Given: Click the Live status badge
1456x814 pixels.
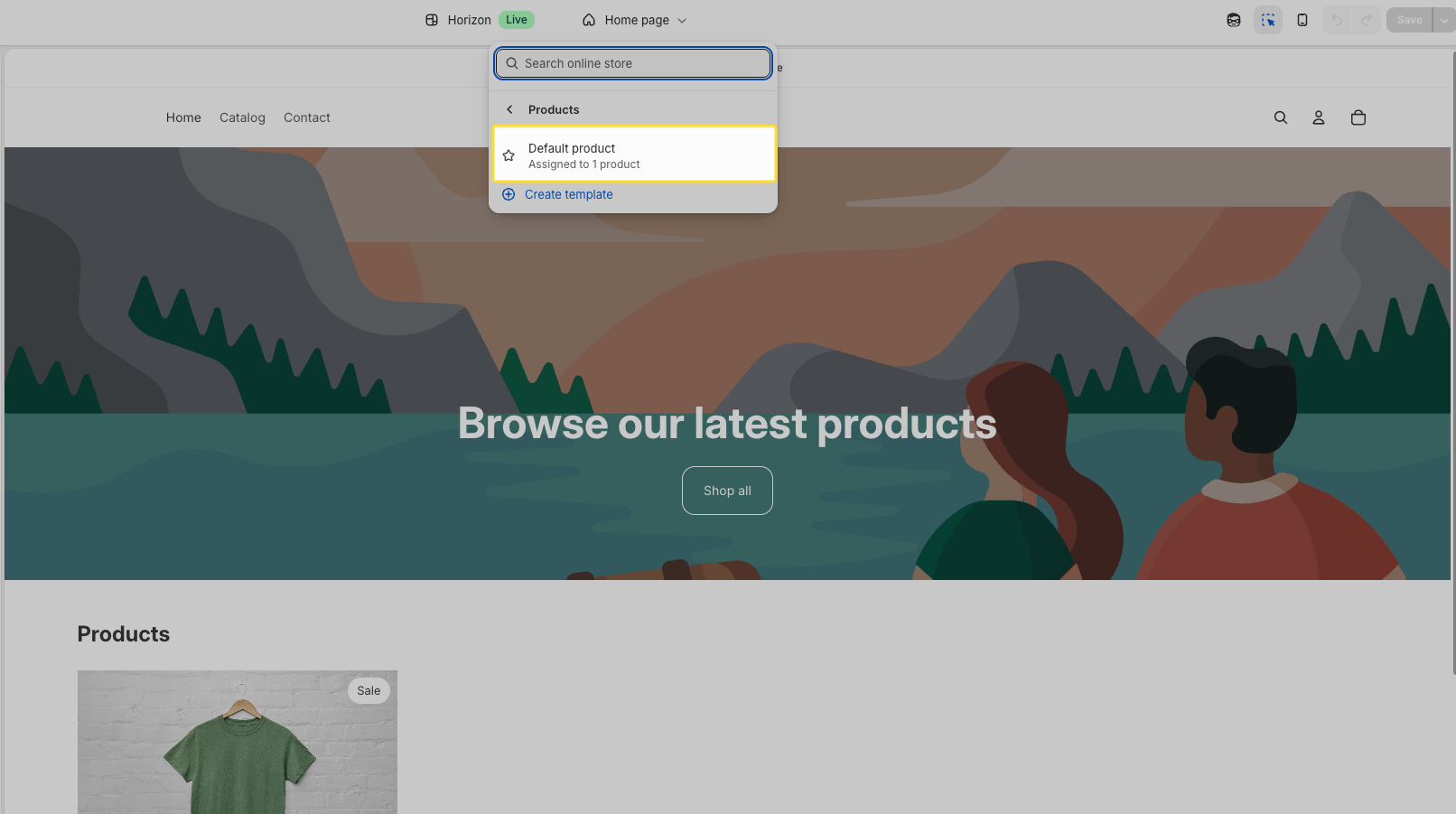Looking at the screenshot, I should tap(516, 19).
